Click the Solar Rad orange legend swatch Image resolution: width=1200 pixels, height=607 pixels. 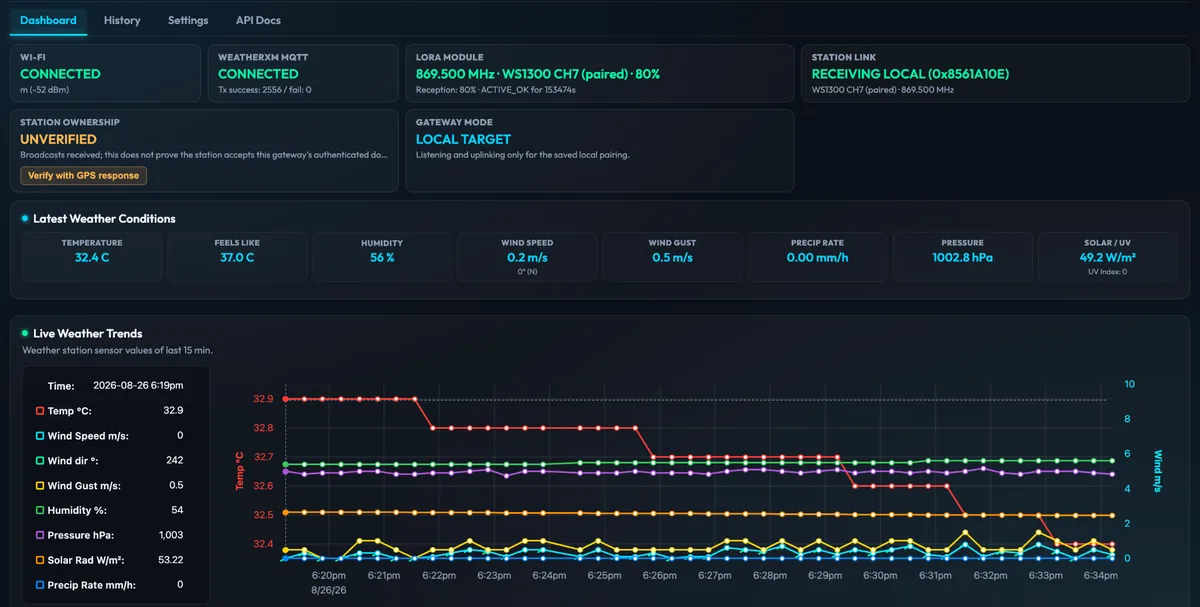(x=40, y=560)
